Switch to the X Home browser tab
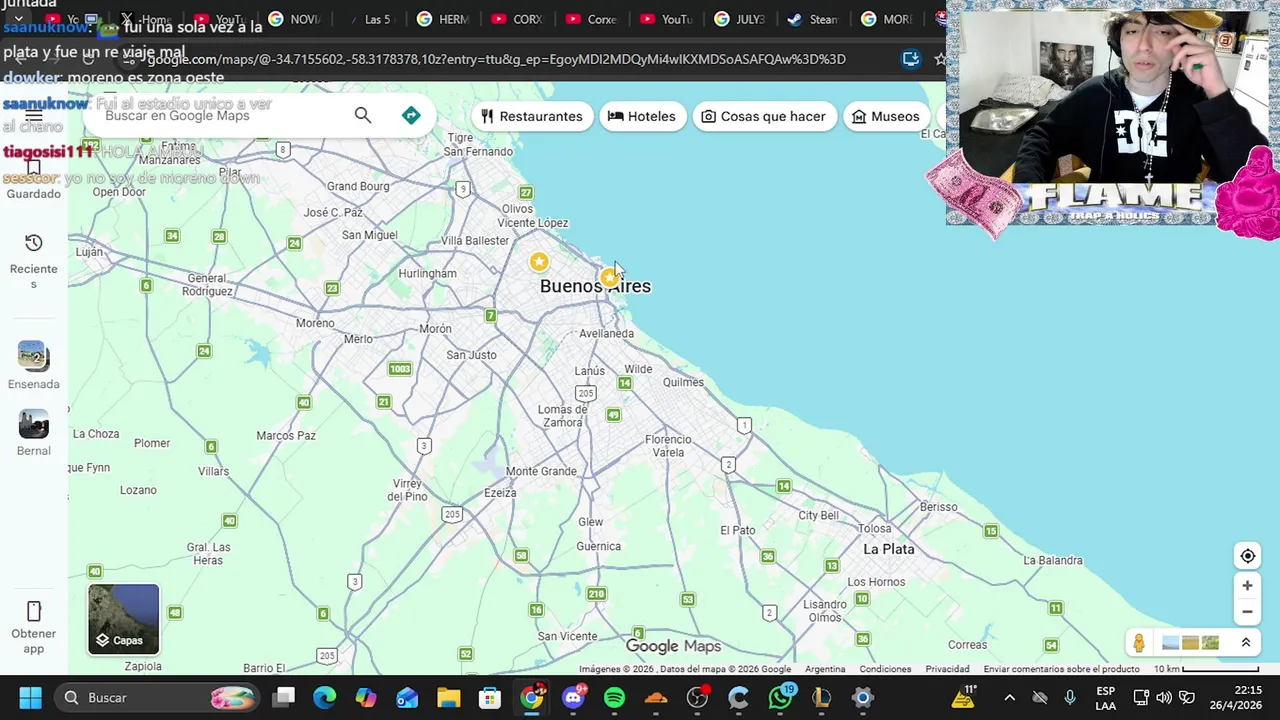 pyautogui.click(x=145, y=19)
